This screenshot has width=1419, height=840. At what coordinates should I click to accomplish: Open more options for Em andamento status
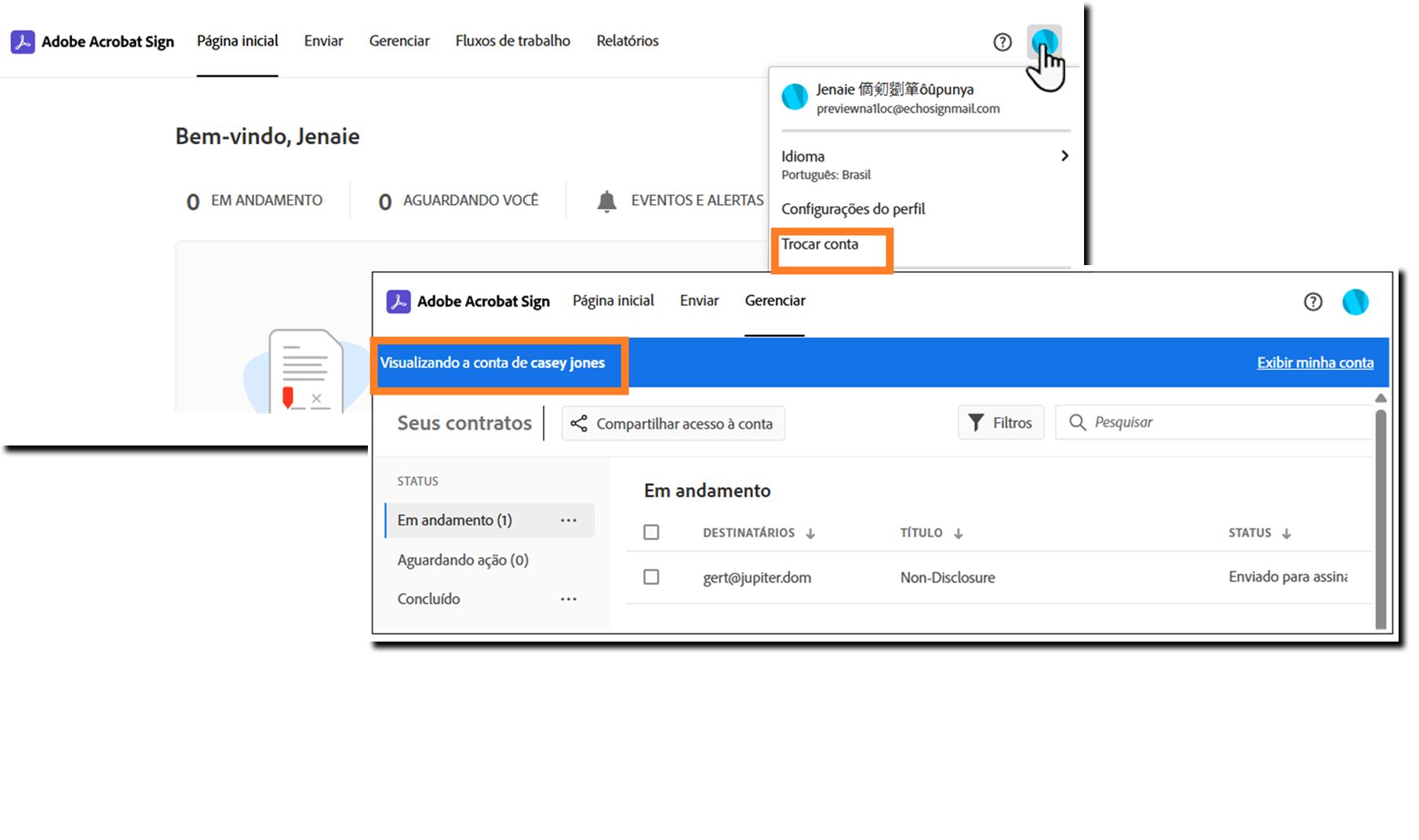pyautogui.click(x=569, y=521)
